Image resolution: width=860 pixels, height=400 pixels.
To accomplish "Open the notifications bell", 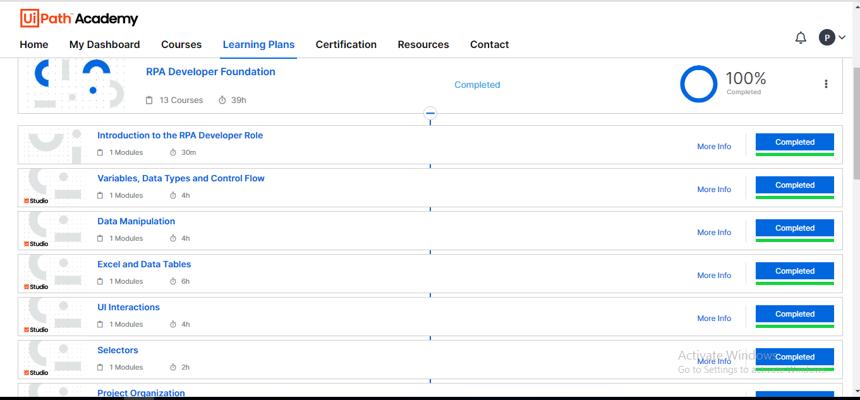I will pyautogui.click(x=800, y=38).
